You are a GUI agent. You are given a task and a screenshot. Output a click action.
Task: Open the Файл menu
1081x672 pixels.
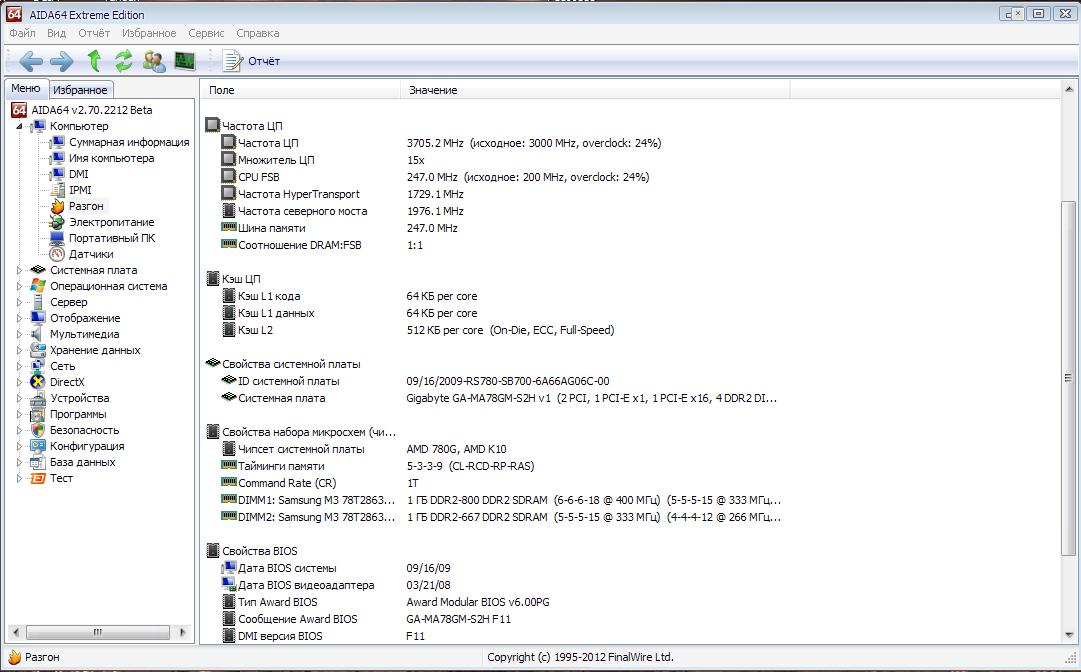coord(22,33)
